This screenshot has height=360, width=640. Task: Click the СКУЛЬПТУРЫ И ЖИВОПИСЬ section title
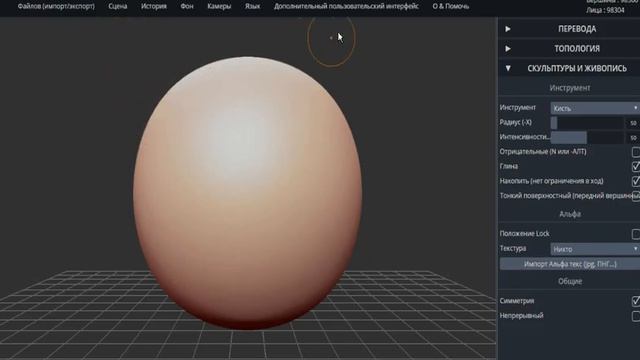pos(577,68)
